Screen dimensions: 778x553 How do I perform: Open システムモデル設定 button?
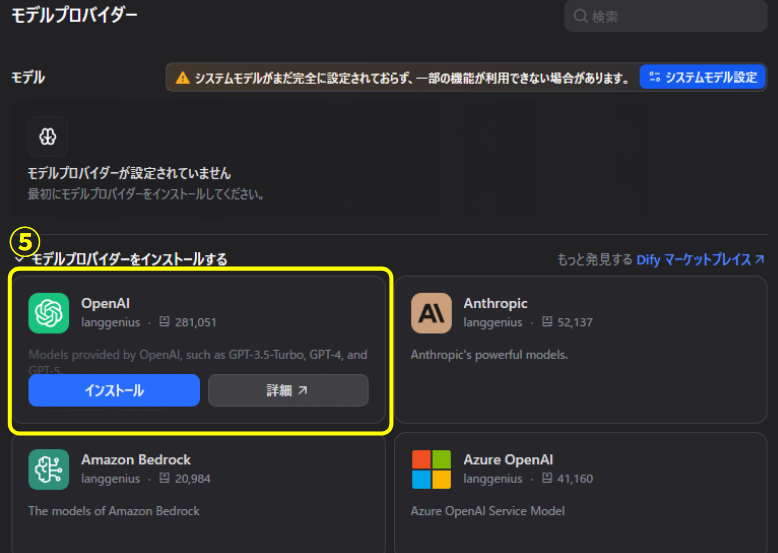coord(703,77)
